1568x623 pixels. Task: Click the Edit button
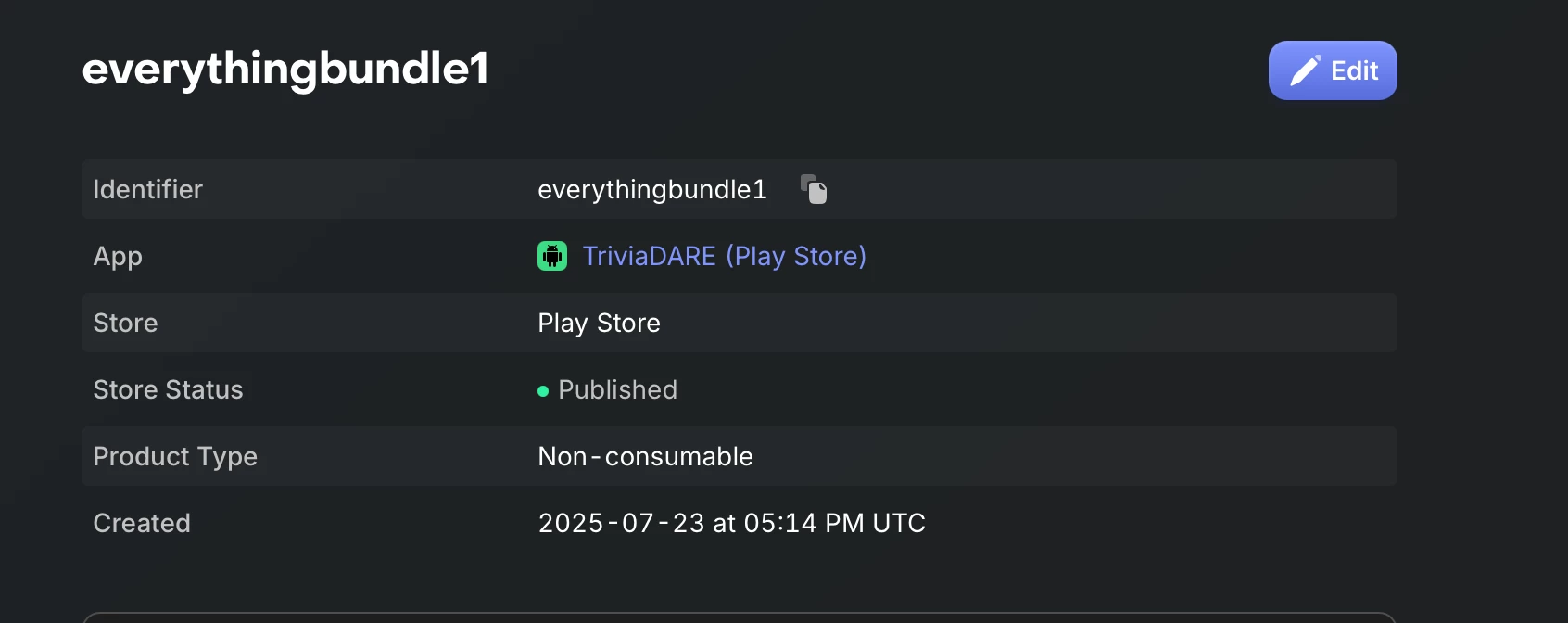pos(1333,70)
